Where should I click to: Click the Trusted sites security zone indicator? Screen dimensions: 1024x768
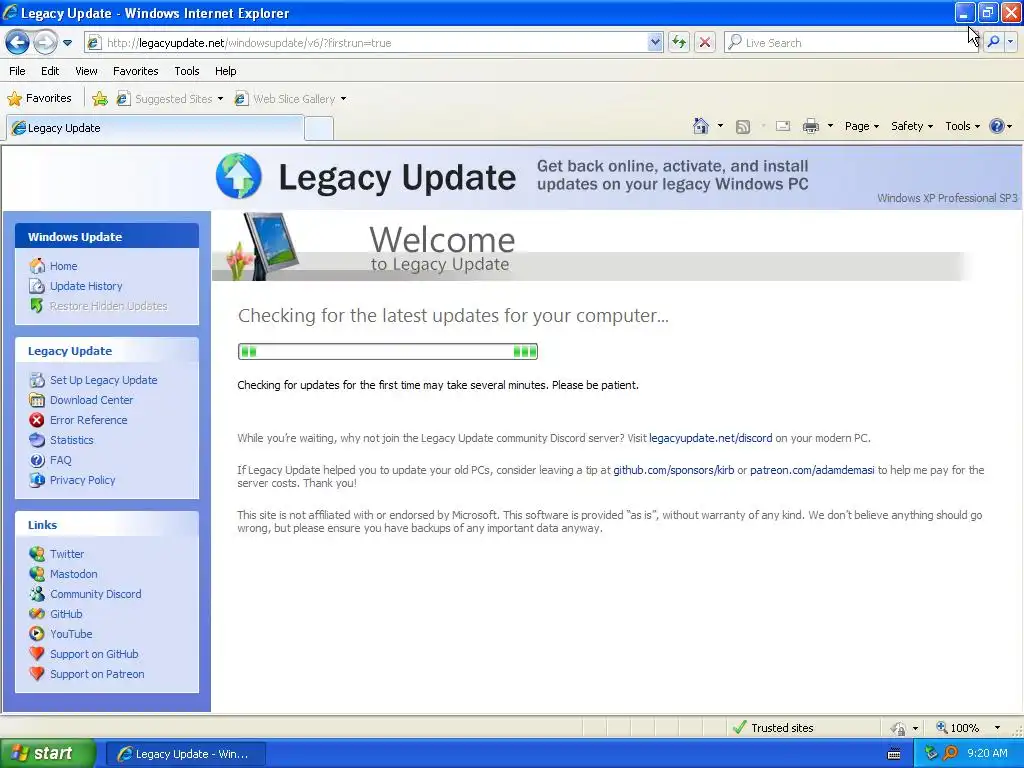click(x=773, y=728)
